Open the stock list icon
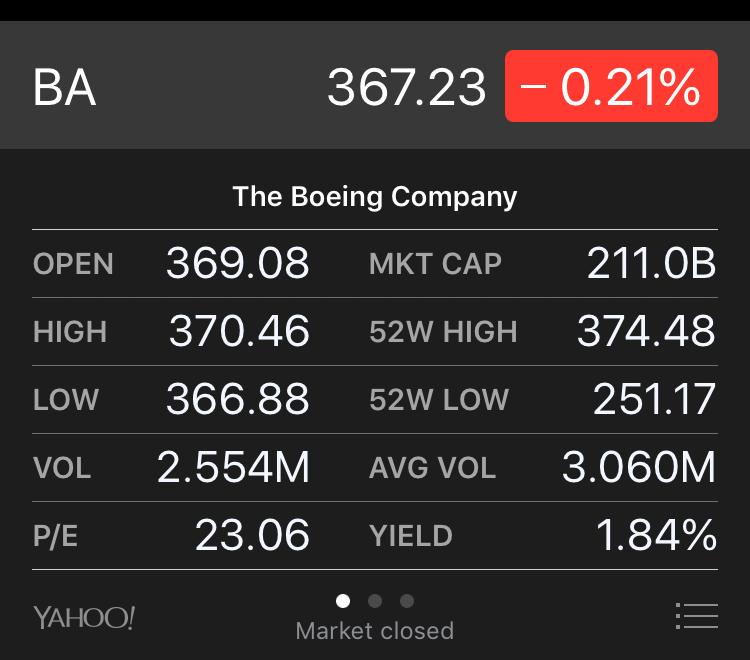 (x=697, y=616)
